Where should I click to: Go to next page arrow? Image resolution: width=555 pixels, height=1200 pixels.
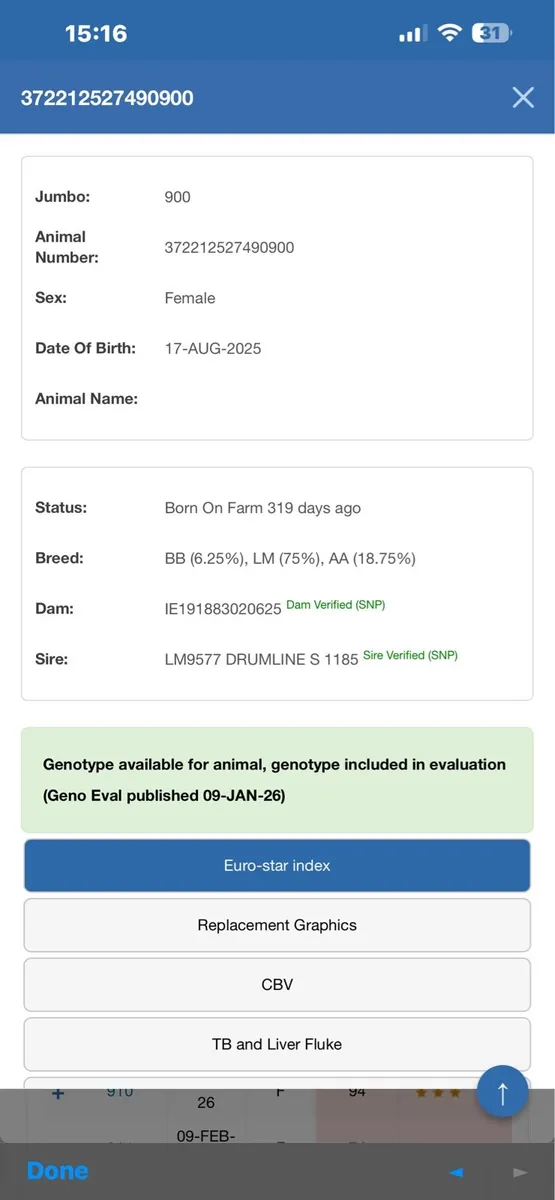520,1172
